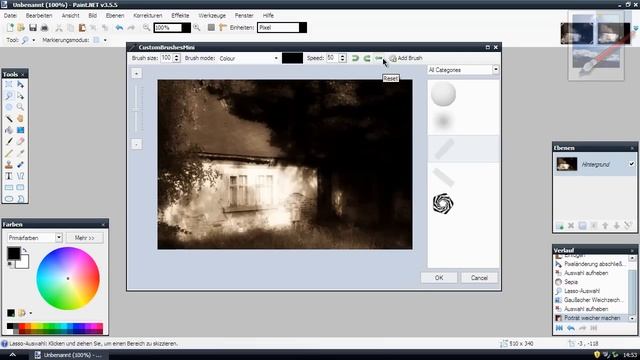Select the Magic Wand tool
The width and height of the screenshot is (640, 360).
pyautogui.click(x=9, y=119)
